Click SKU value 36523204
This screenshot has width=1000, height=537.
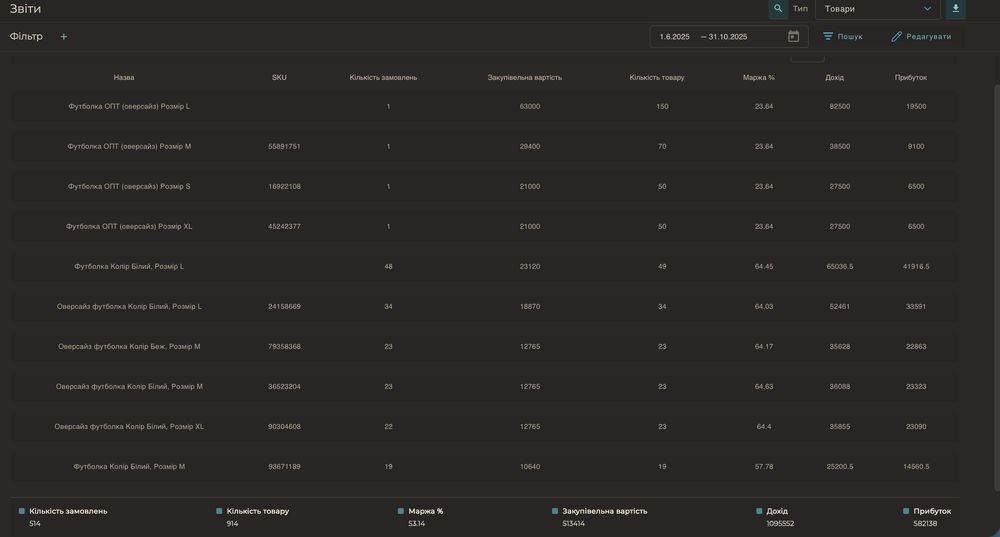coord(284,386)
